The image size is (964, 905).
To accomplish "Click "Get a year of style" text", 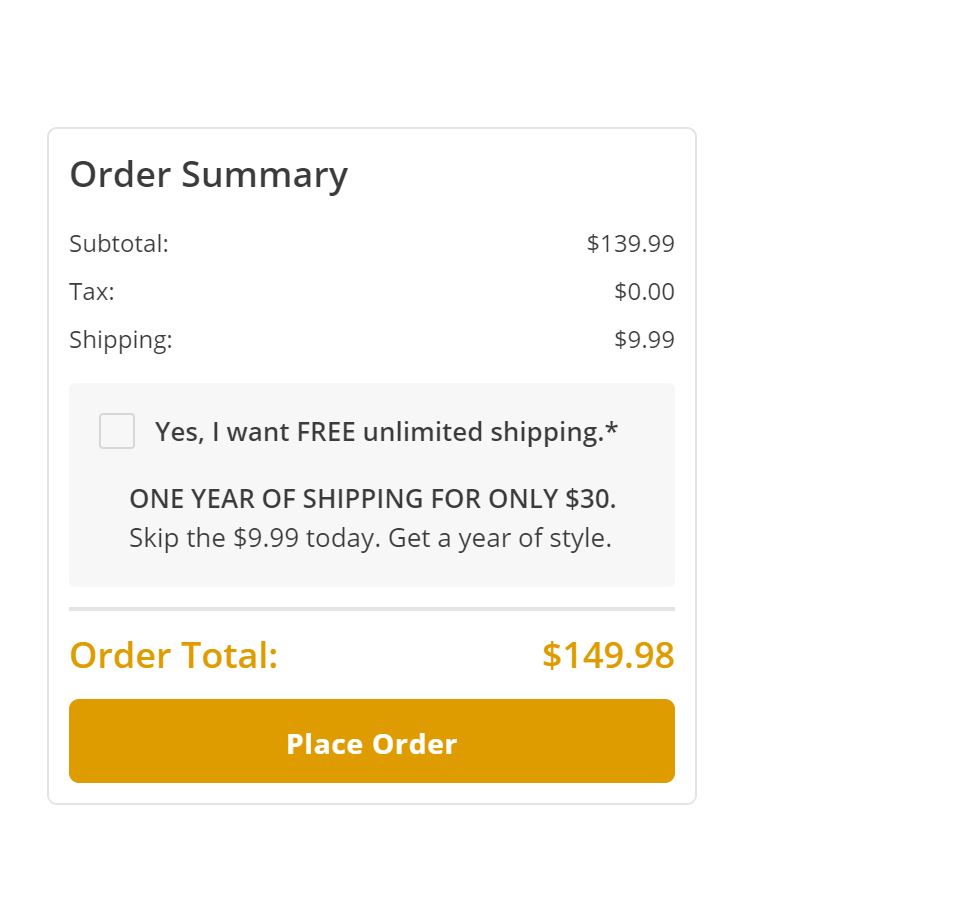I will point(499,538).
